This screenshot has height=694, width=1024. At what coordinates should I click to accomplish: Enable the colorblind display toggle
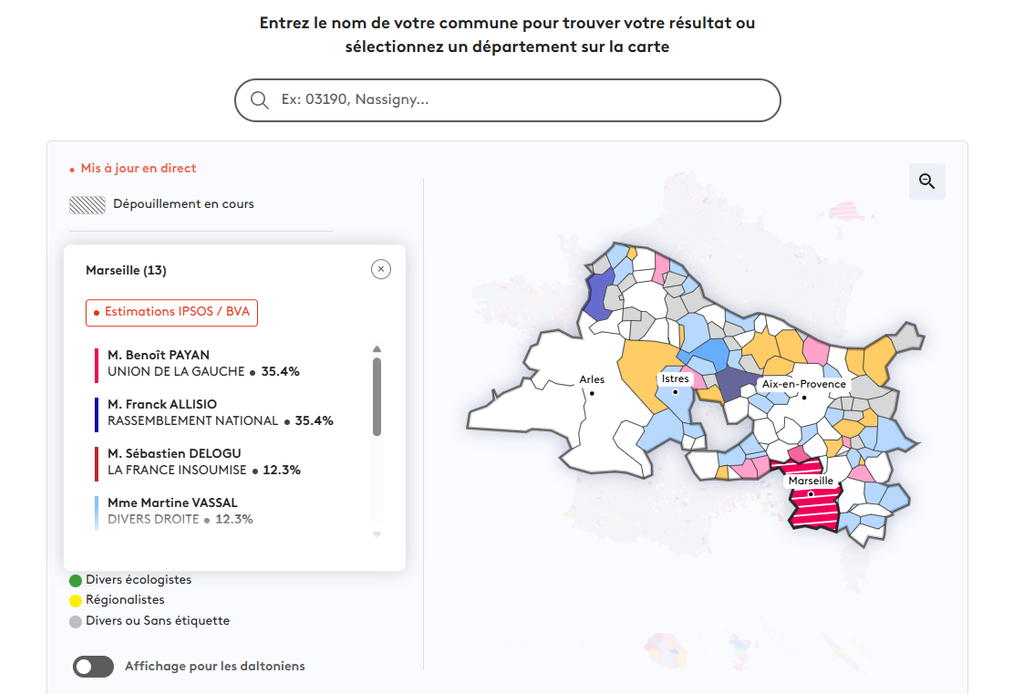93,666
